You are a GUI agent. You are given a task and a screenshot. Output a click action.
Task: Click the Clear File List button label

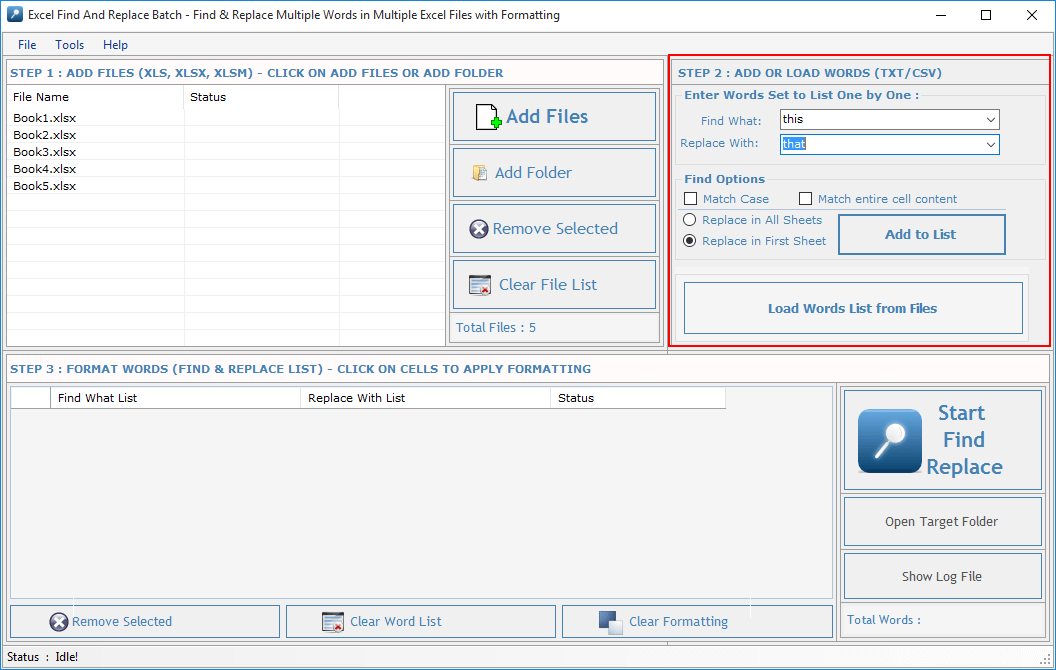[548, 285]
